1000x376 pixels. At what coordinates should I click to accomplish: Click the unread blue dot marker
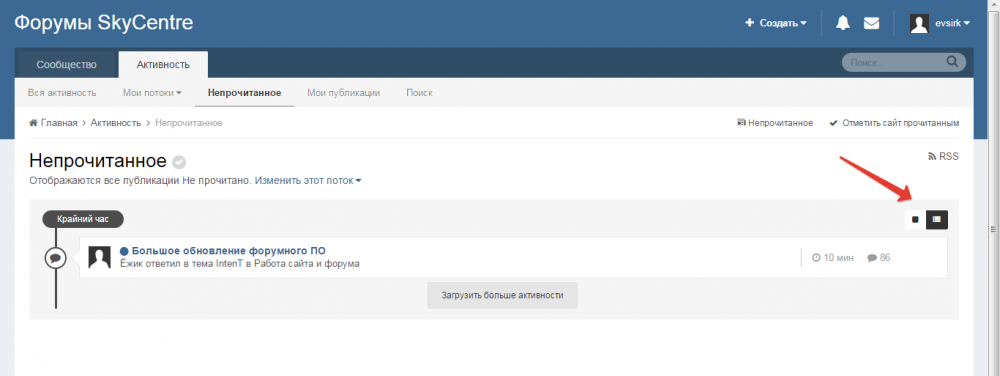[x=124, y=251]
